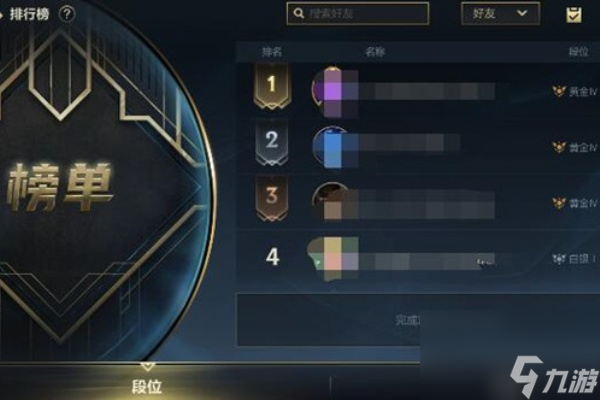Viewport: 600px width, 400px height.
Task: Click the rank 3 bronze badge
Action: coord(272,198)
